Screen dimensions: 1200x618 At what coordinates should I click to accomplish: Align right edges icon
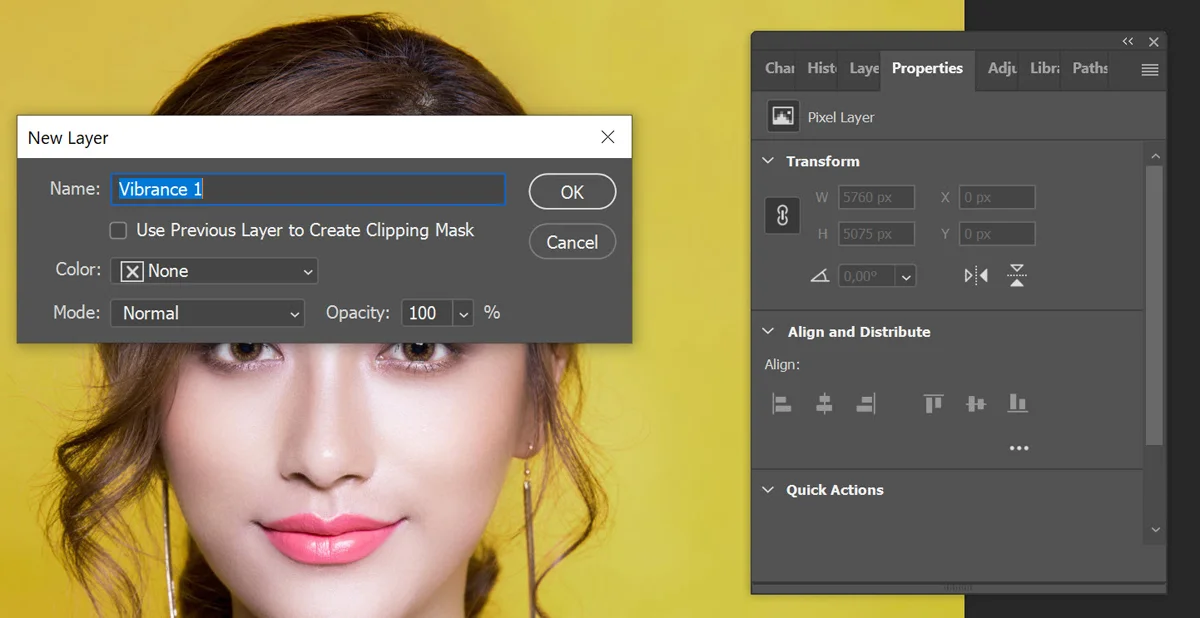[866, 403]
